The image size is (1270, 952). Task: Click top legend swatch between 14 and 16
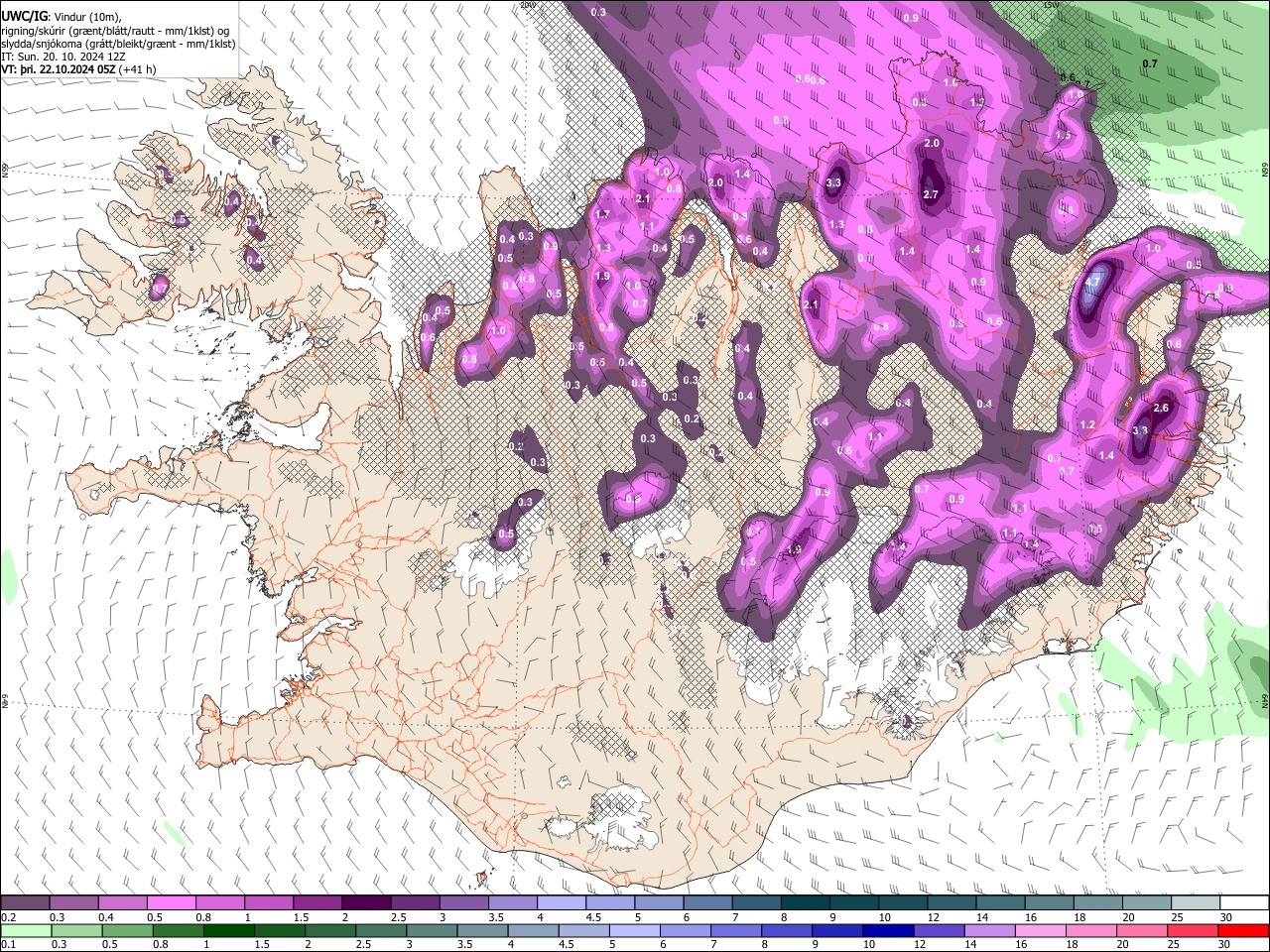pyautogui.click(x=1001, y=903)
